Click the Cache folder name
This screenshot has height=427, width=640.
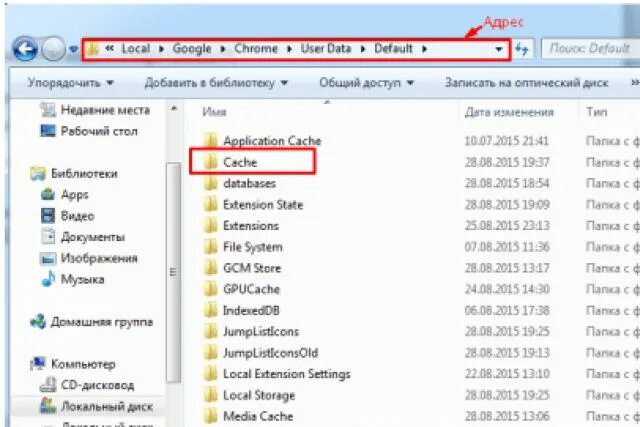240,162
